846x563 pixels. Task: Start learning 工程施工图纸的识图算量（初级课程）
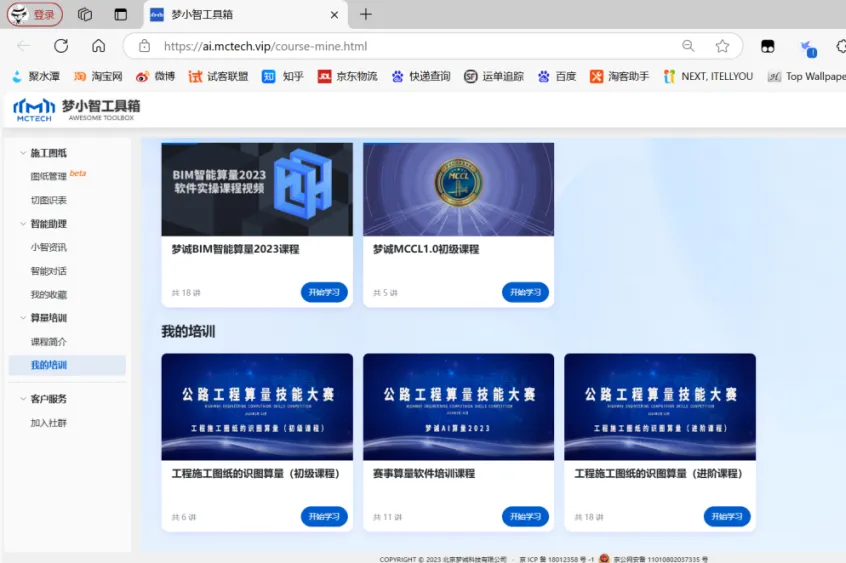point(324,517)
